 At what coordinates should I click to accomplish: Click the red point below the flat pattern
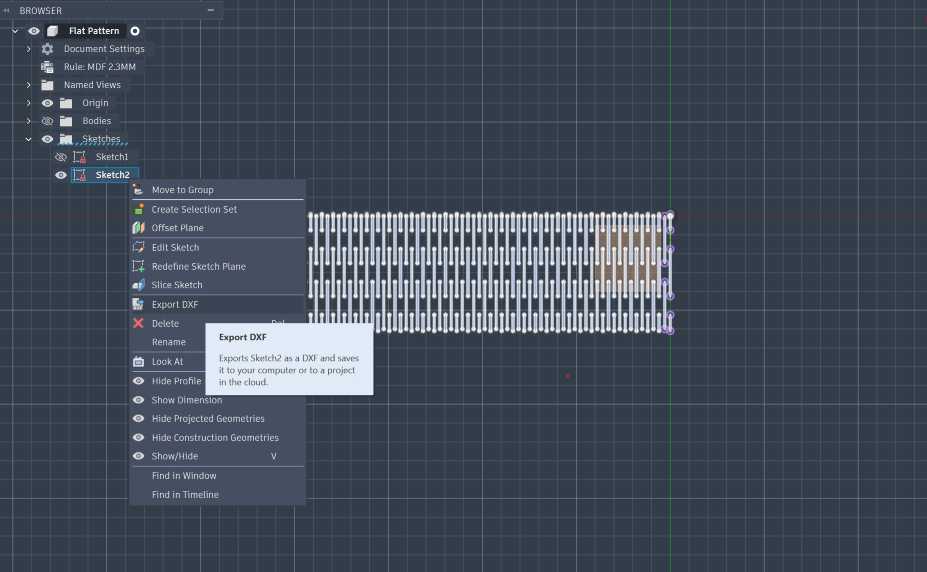pyautogui.click(x=568, y=376)
